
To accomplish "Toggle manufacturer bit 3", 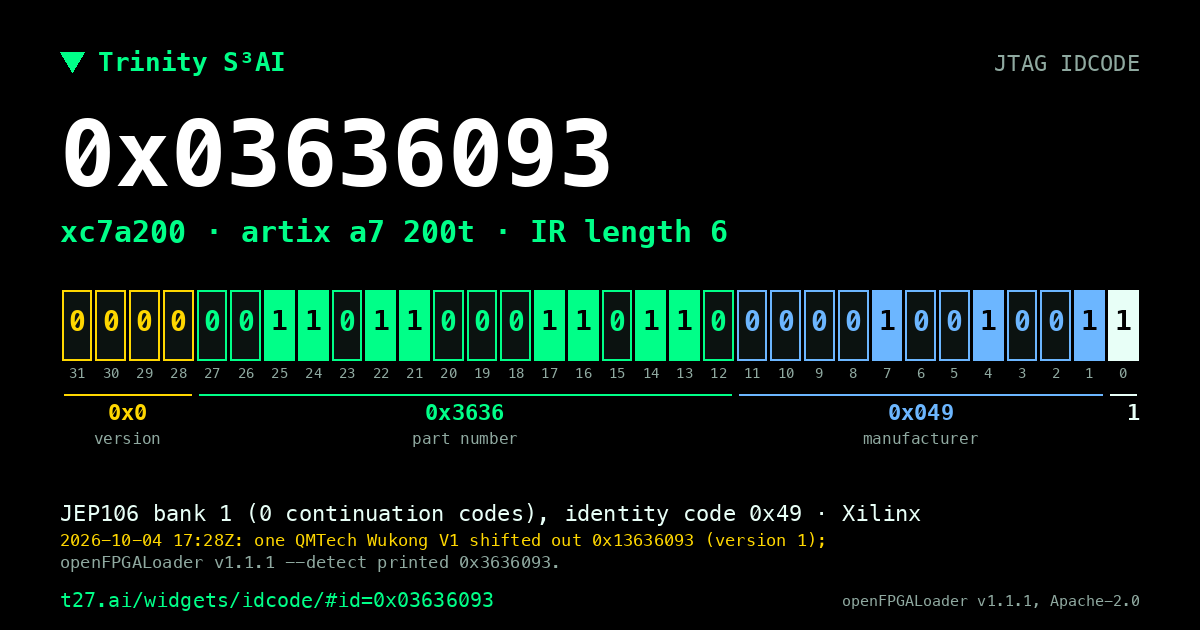I will click(1022, 325).
